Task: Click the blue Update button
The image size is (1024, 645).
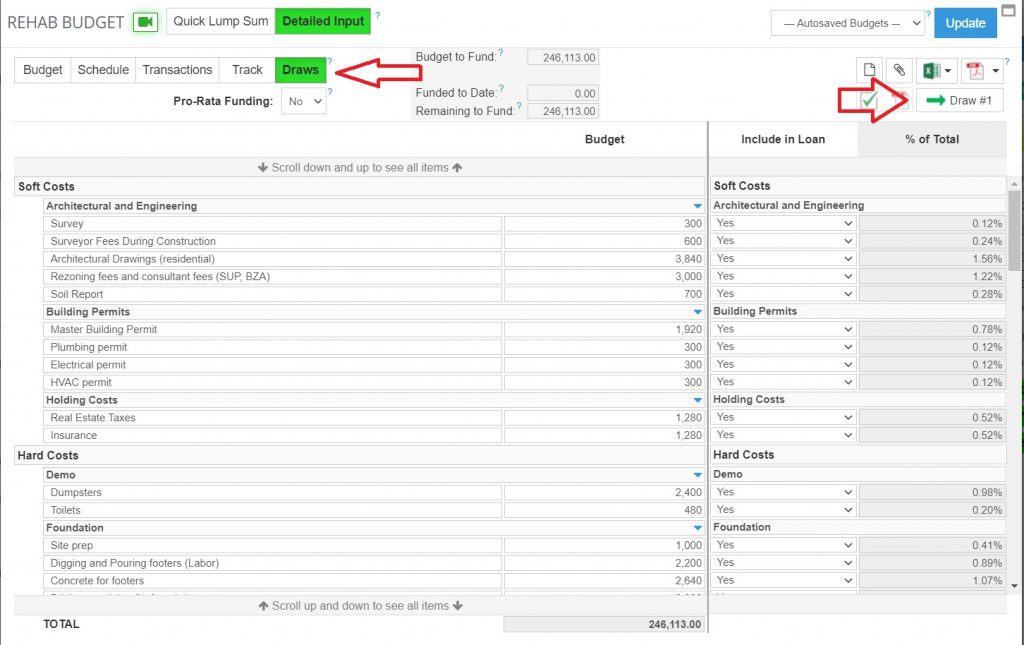Action: click(x=964, y=23)
